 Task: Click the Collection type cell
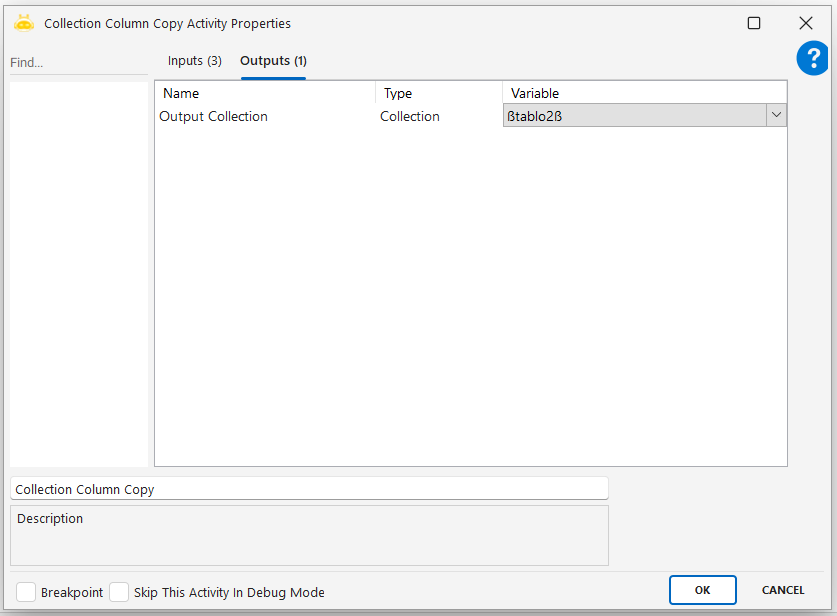point(410,116)
